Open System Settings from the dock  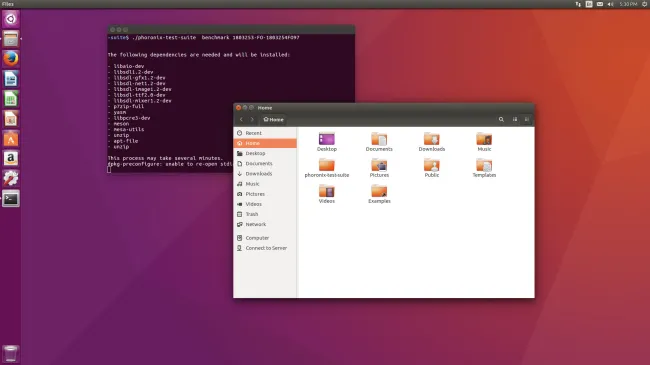pos(11,178)
